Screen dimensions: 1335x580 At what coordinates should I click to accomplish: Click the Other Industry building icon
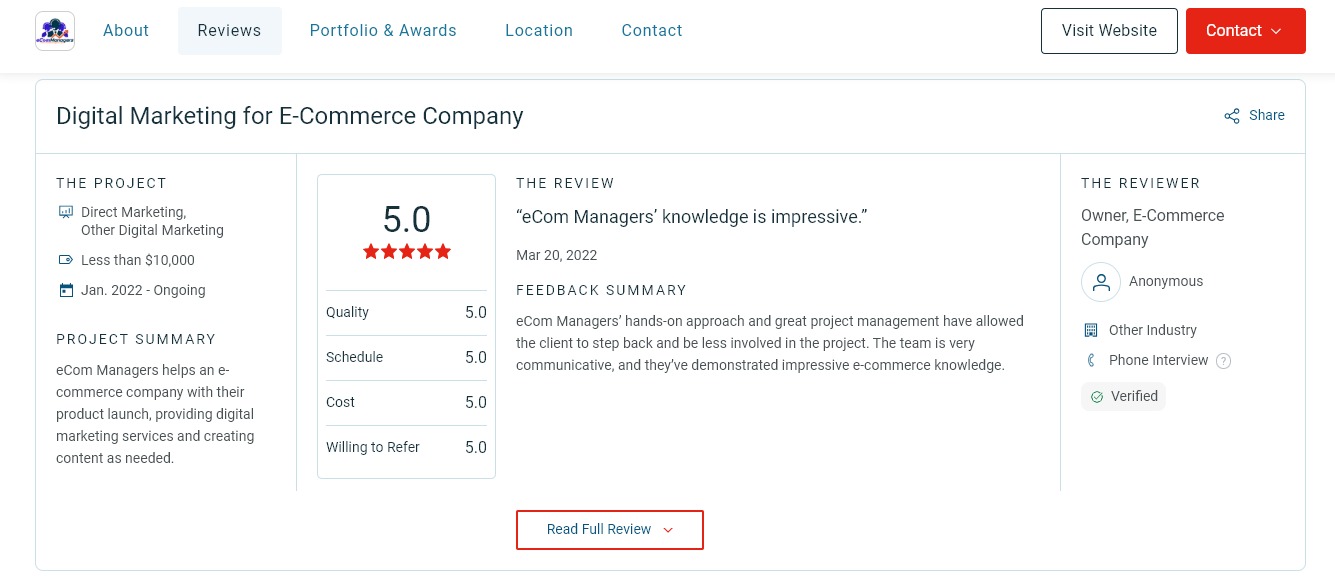pos(1091,330)
